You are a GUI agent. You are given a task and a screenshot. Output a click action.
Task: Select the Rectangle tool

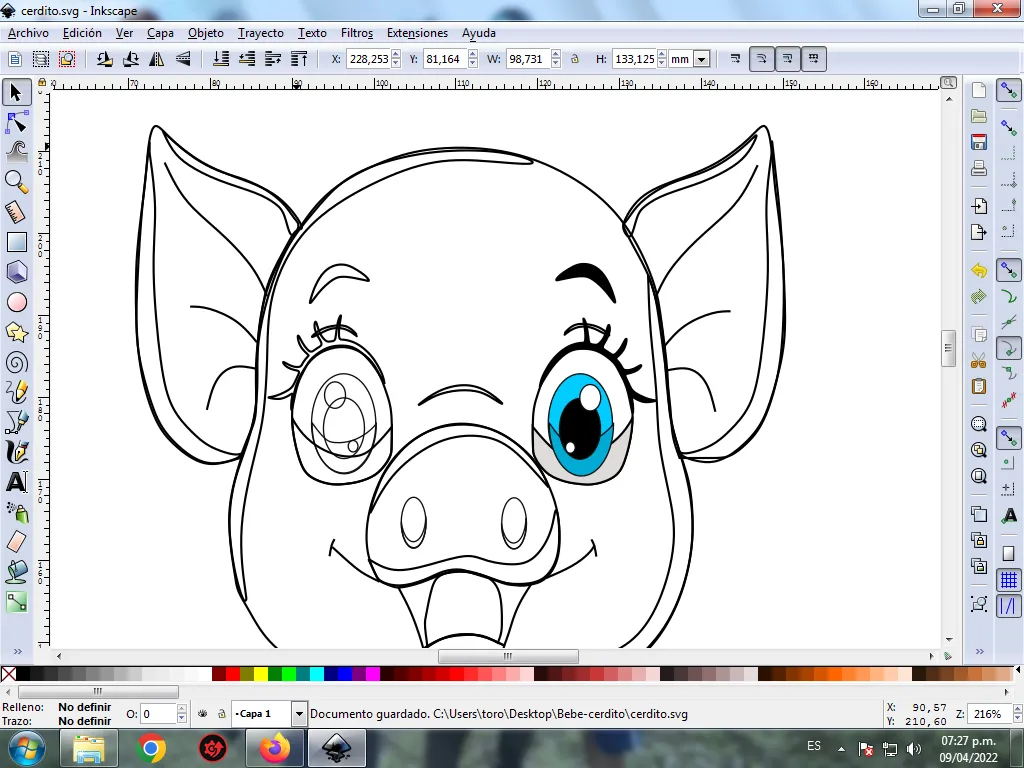pos(16,242)
